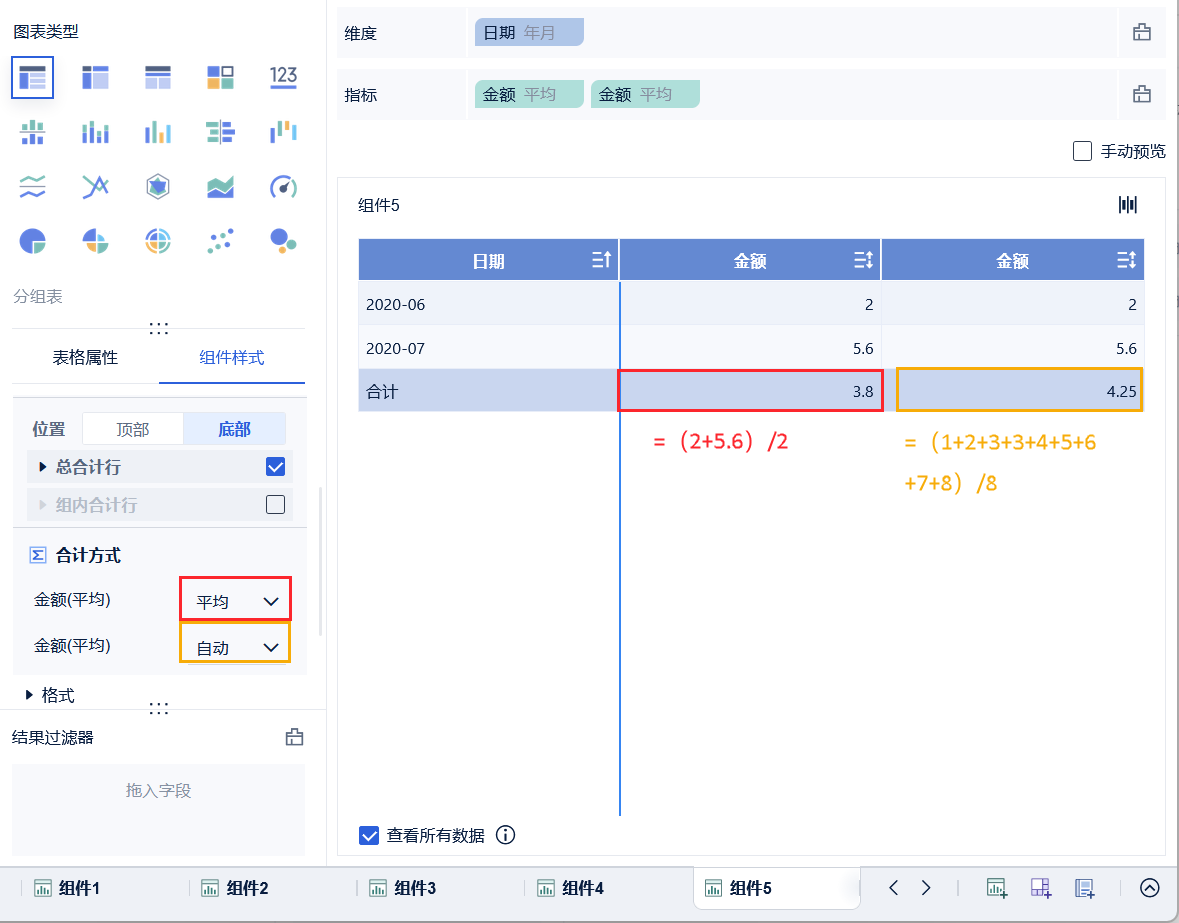The height and width of the screenshot is (923, 1179).
Task: Click the icon at right of 维度 row
Action: click(1141, 32)
